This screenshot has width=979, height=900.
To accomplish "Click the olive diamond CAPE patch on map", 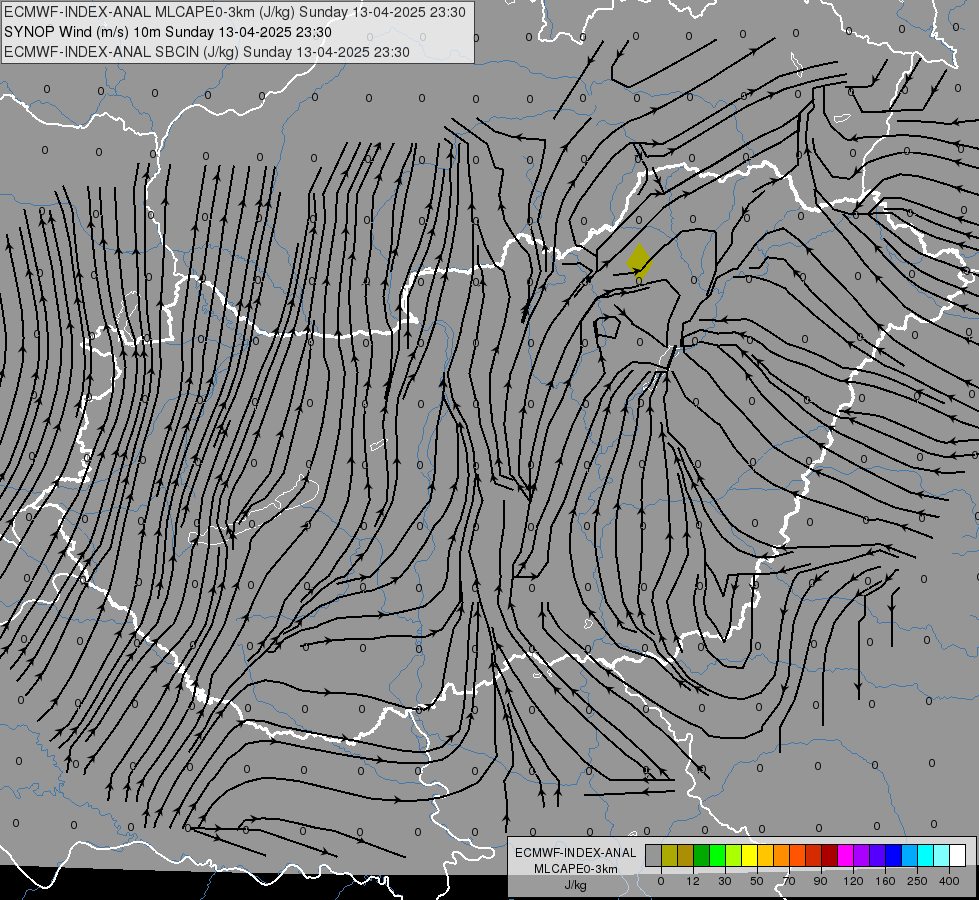I will pyautogui.click(x=640, y=262).
